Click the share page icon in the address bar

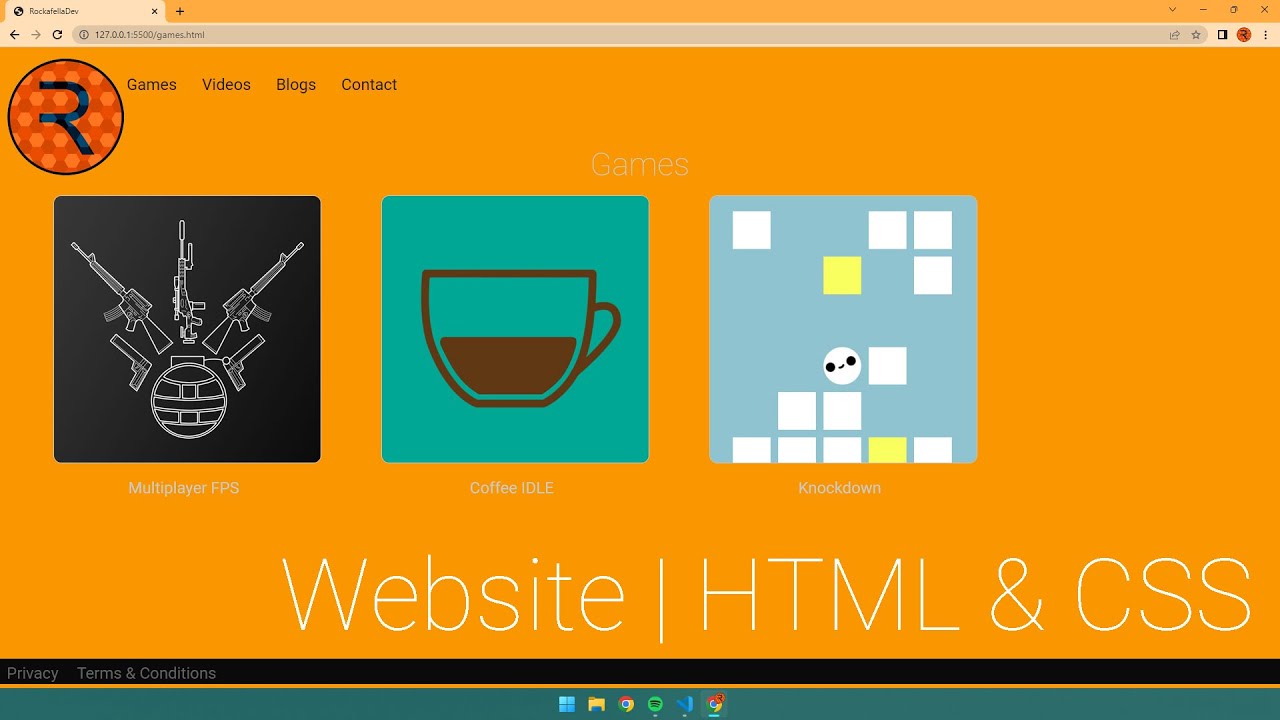(x=1174, y=34)
